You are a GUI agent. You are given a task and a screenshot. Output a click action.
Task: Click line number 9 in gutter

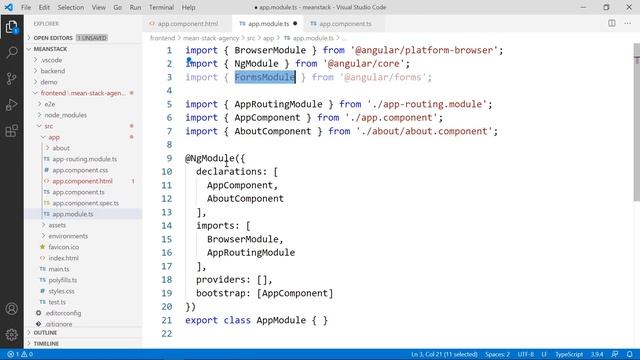click(x=169, y=158)
